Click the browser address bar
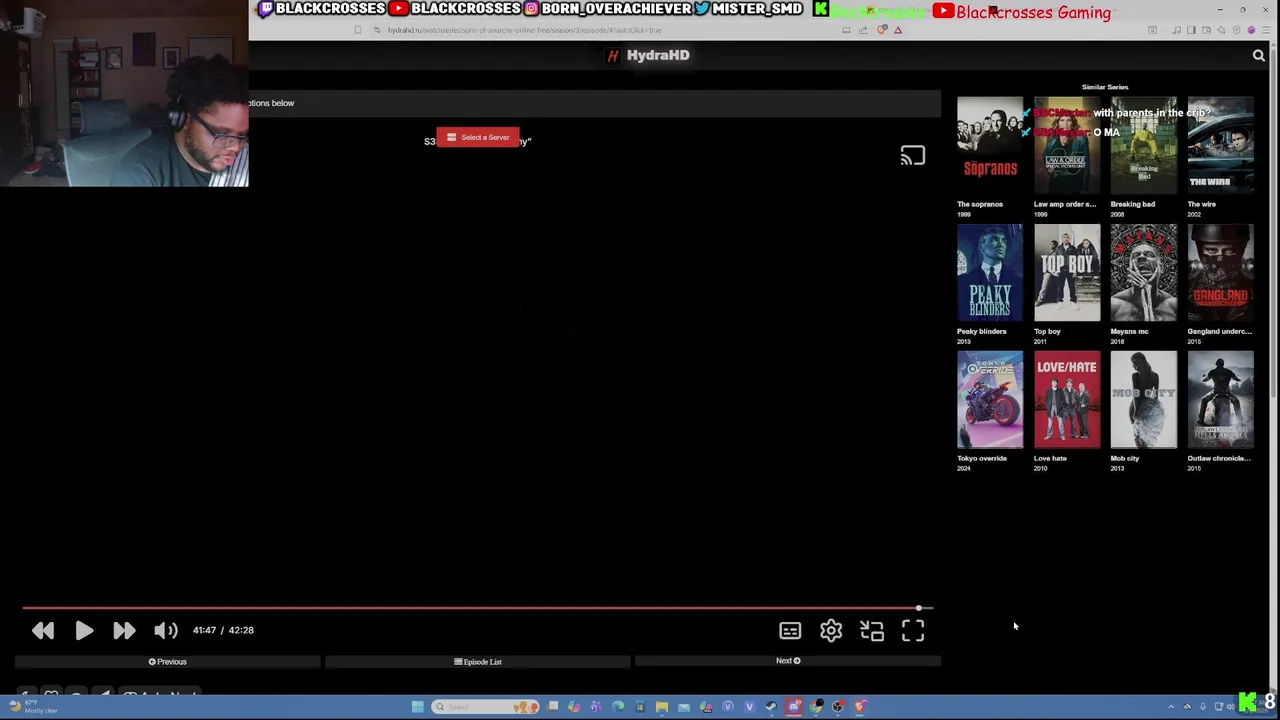This screenshot has width=1280, height=720. (610, 30)
